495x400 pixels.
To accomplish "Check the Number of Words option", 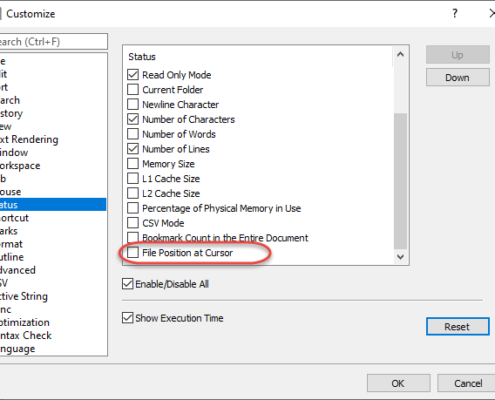I will 133,134.
